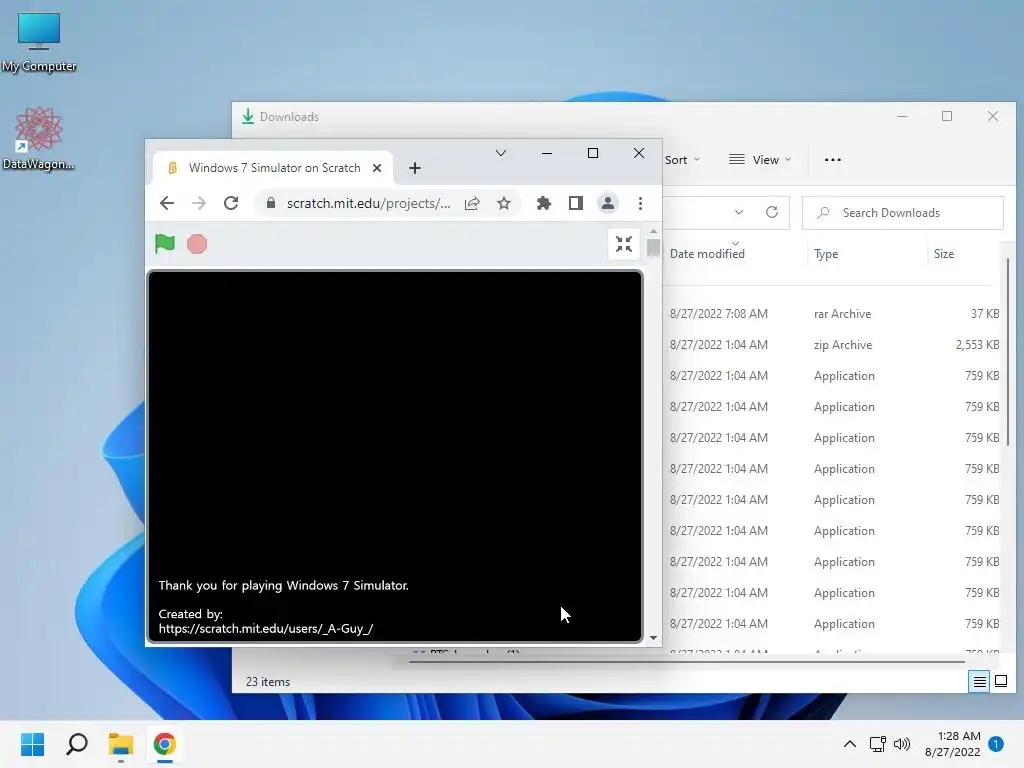1024x768 pixels.
Task: Switch Downloads to large thumbnails view
Action: click(x=1000, y=682)
